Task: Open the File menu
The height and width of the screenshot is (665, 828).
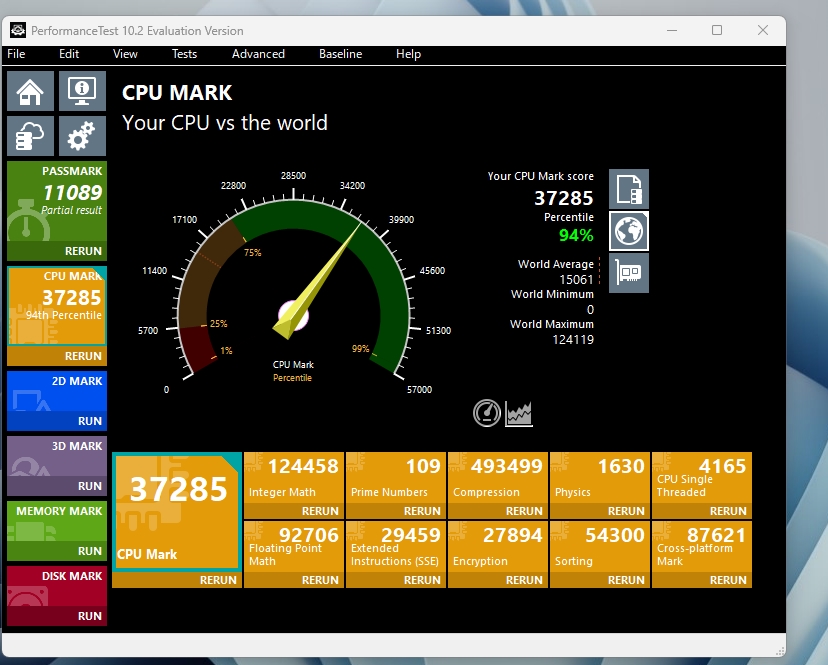Action: click(16, 54)
